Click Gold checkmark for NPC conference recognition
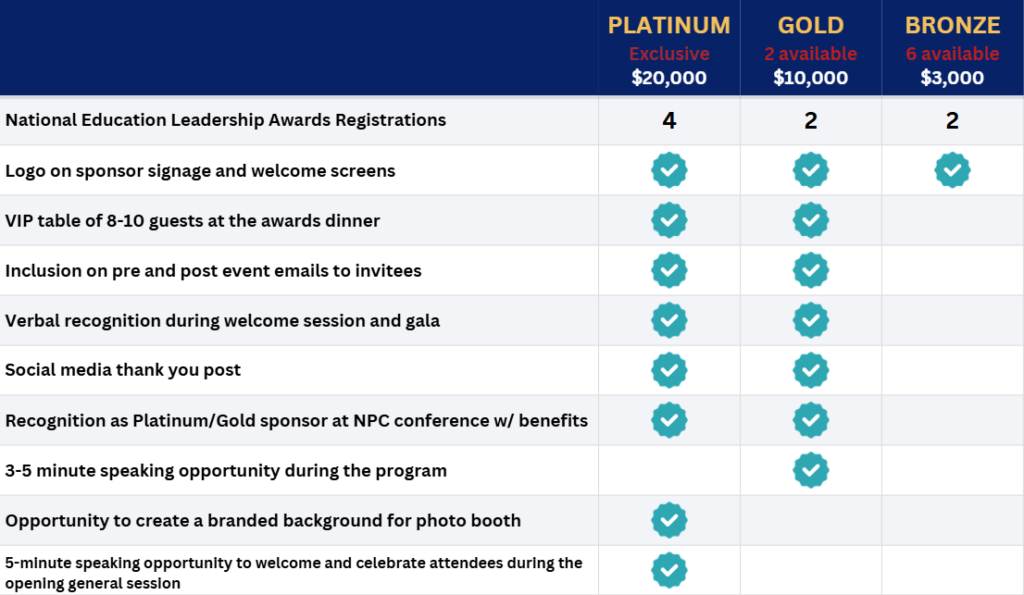Viewport: 1024px width, 595px height. pyautogui.click(x=811, y=420)
